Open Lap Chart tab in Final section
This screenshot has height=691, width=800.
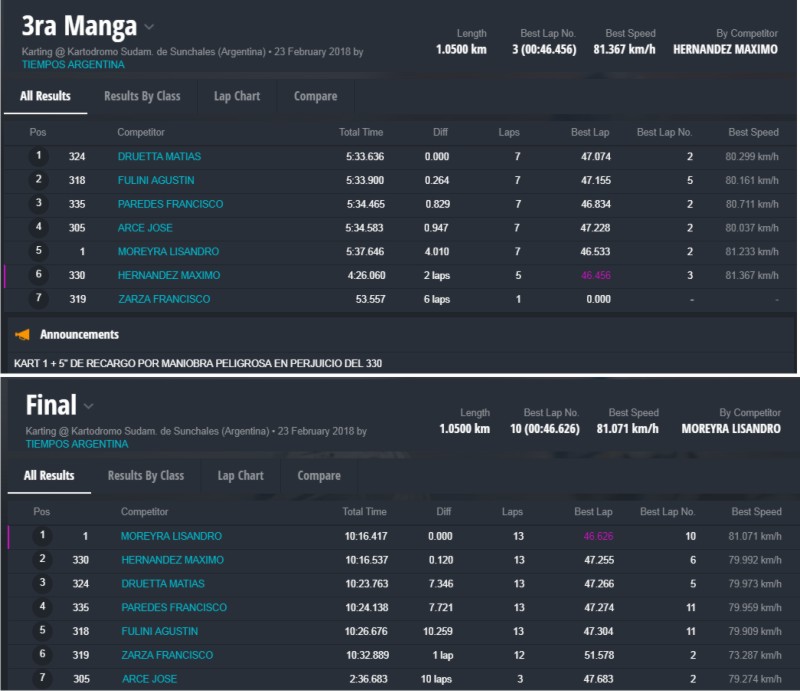(x=240, y=476)
